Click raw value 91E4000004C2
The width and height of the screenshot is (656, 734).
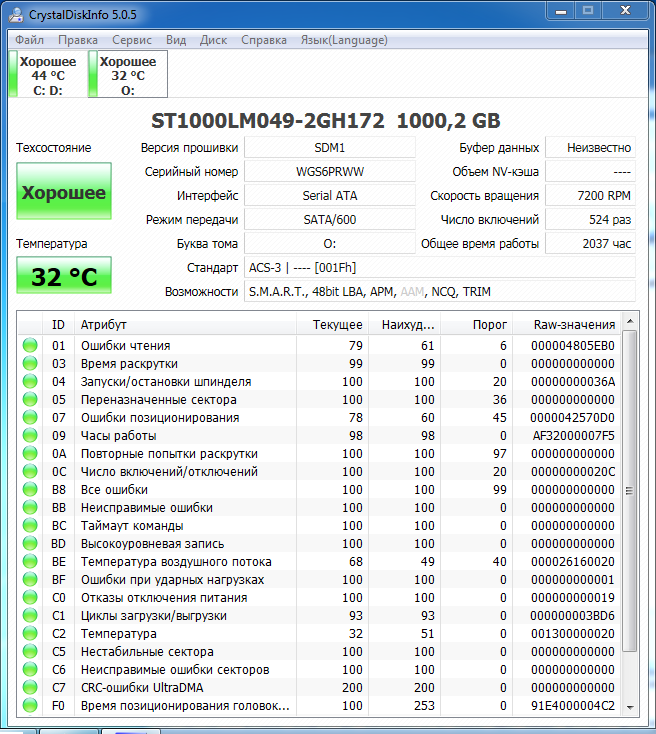point(573,705)
